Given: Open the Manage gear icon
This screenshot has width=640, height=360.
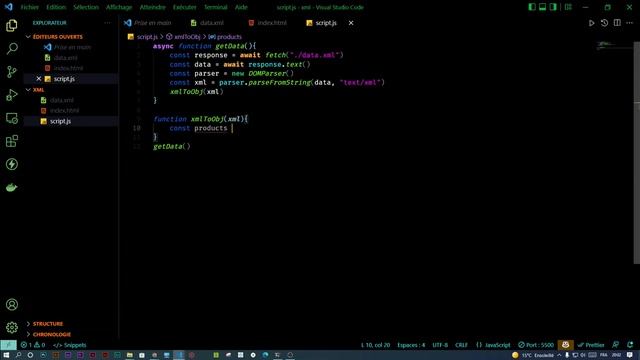Looking at the screenshot, I should coord(12,327).
